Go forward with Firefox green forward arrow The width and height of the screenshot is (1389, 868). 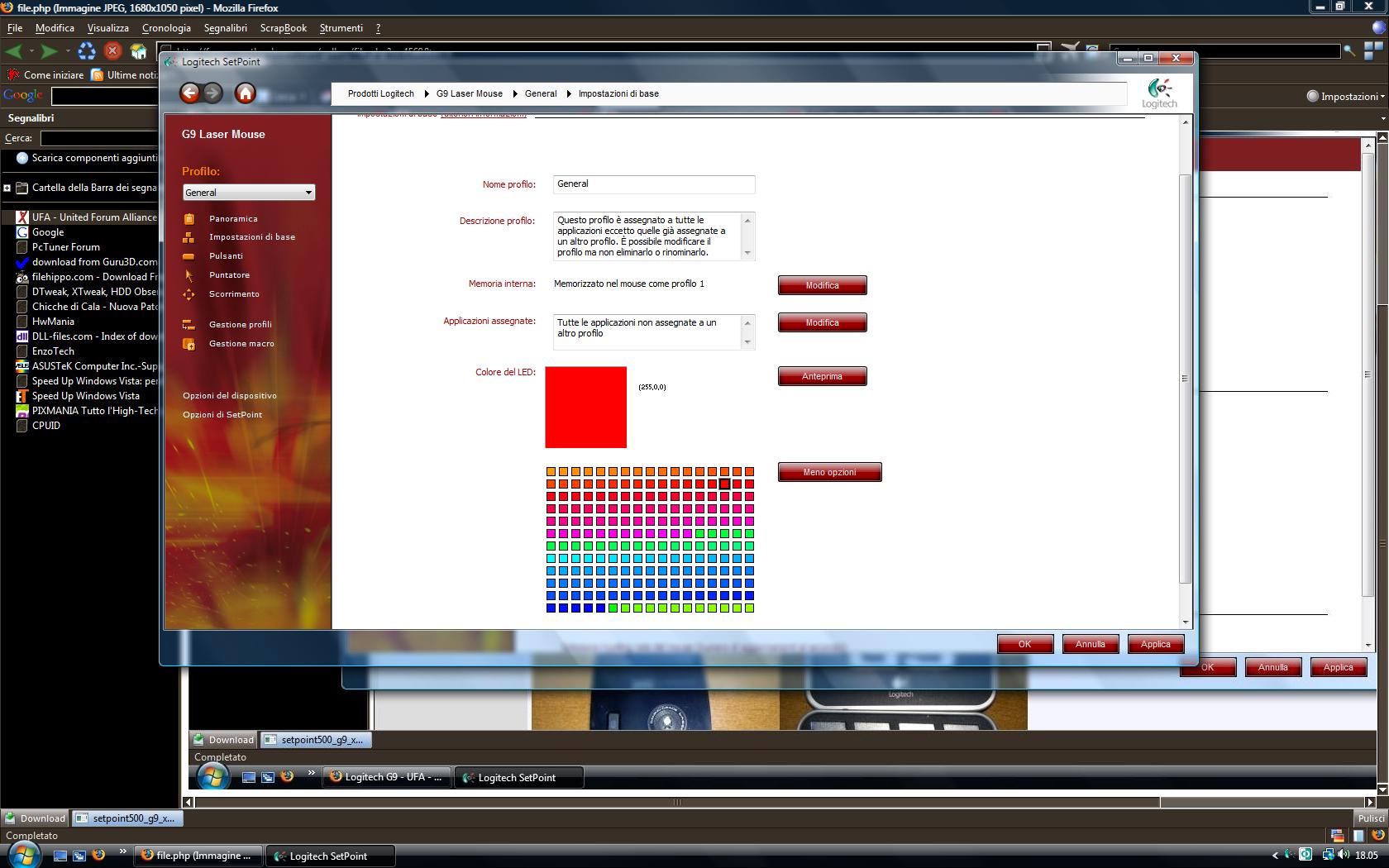50,51
